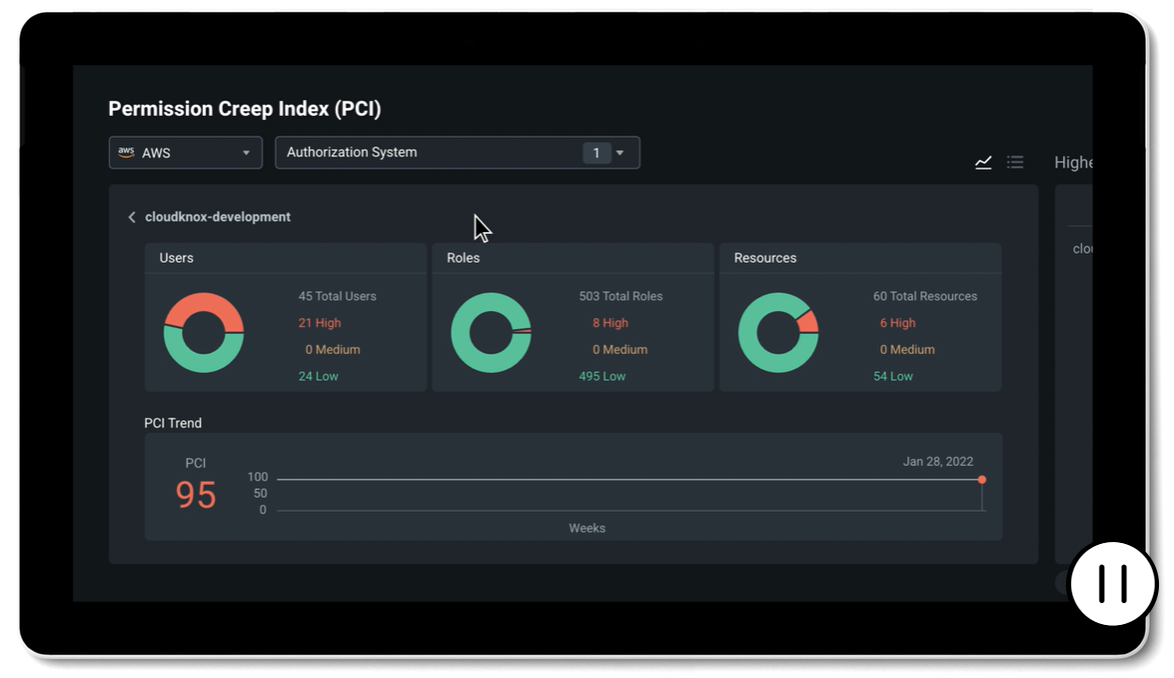This screenshot has width=1174, height=678.
Task: Open the 21 High users link
Action: [319, 323]
